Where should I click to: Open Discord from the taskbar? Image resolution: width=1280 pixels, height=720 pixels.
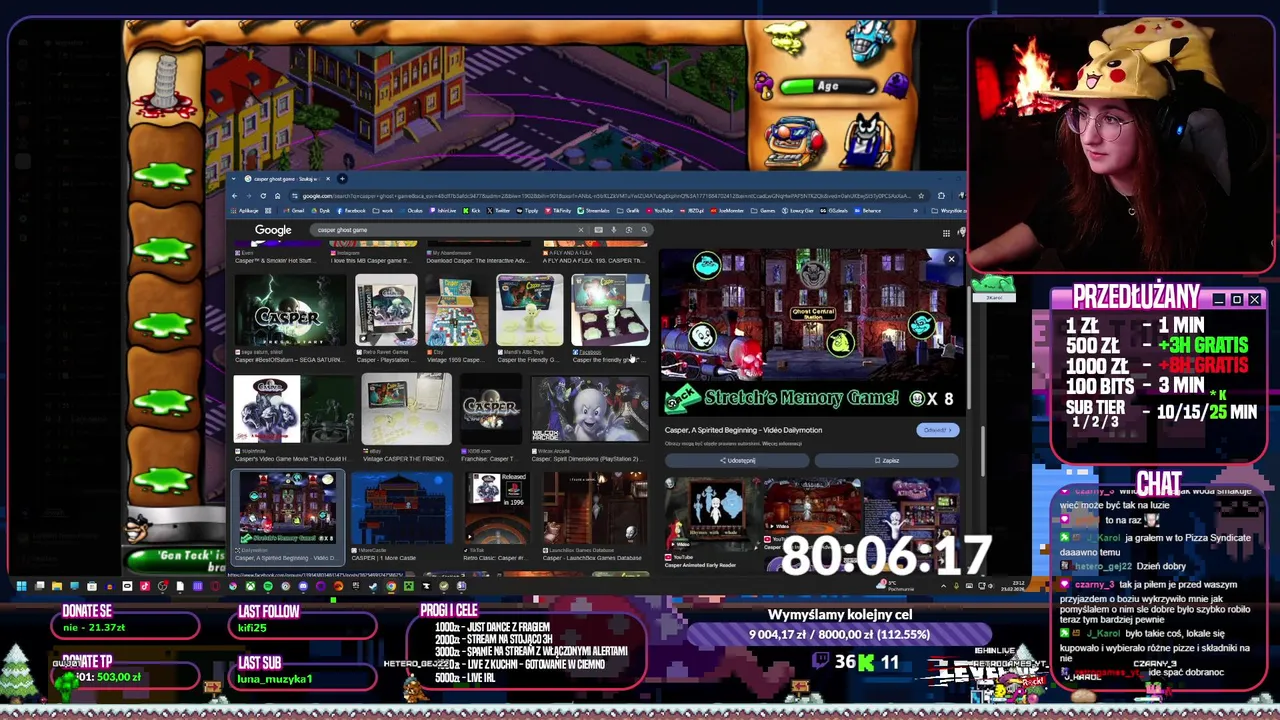pos(303,586)
